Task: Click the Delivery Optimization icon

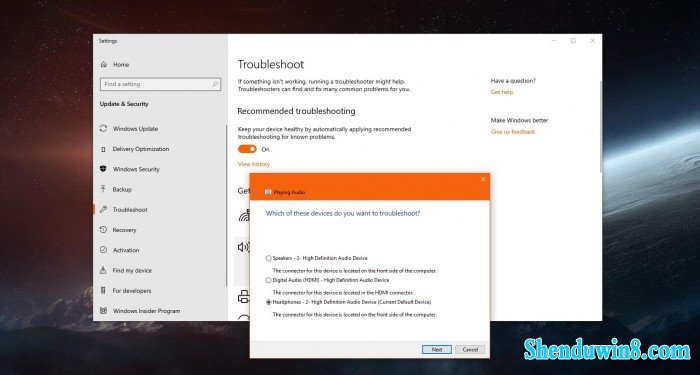Action: click(x=104, y=149)
